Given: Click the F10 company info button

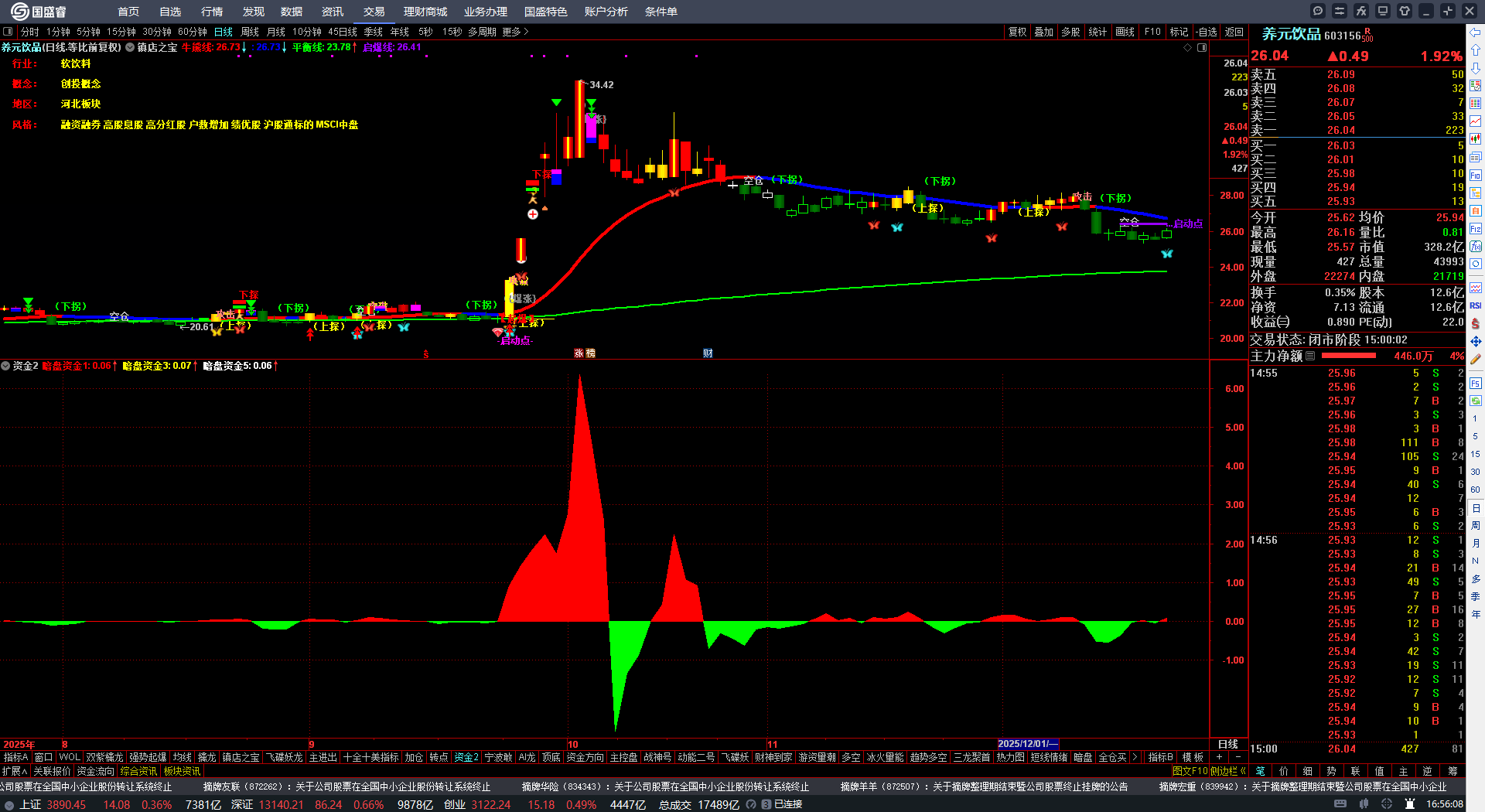Looking at the screenshot, I should (1152, 32).
